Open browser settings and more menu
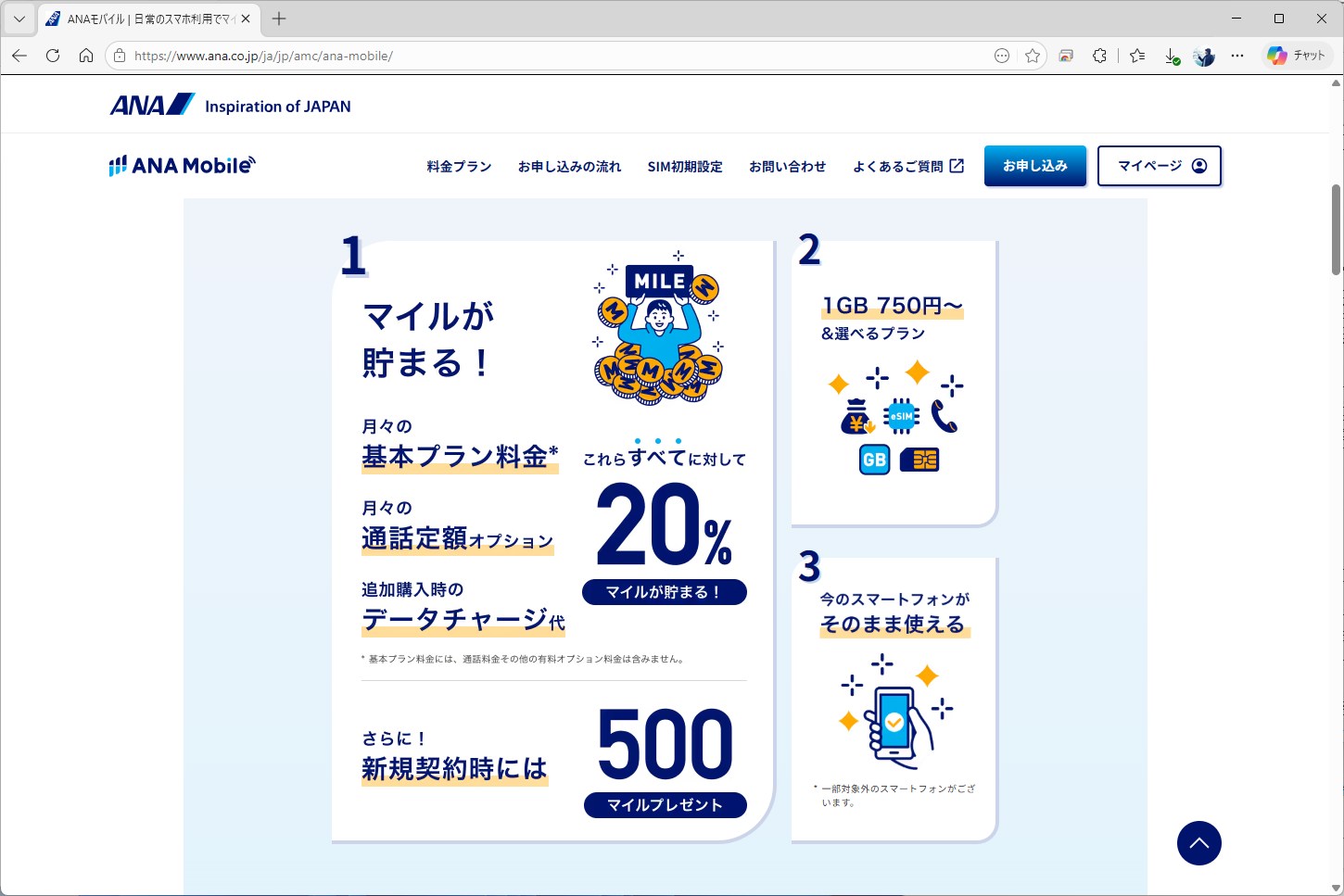 tap(1237, 56)
